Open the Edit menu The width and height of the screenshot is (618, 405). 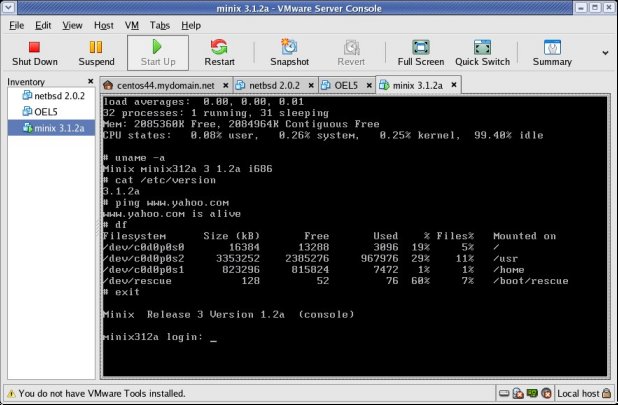pyautogui.click(x=43, y=26)
